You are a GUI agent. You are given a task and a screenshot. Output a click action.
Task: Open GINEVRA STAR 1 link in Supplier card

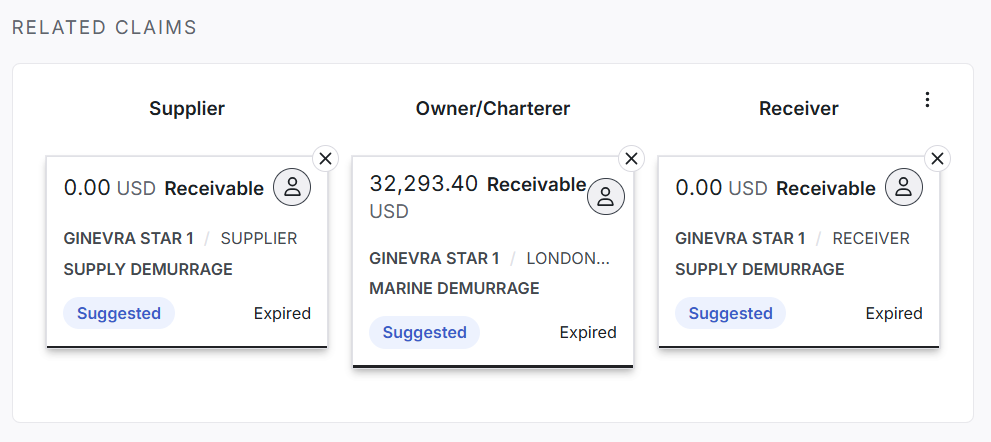pyautogui.click(x=128, y=239)
